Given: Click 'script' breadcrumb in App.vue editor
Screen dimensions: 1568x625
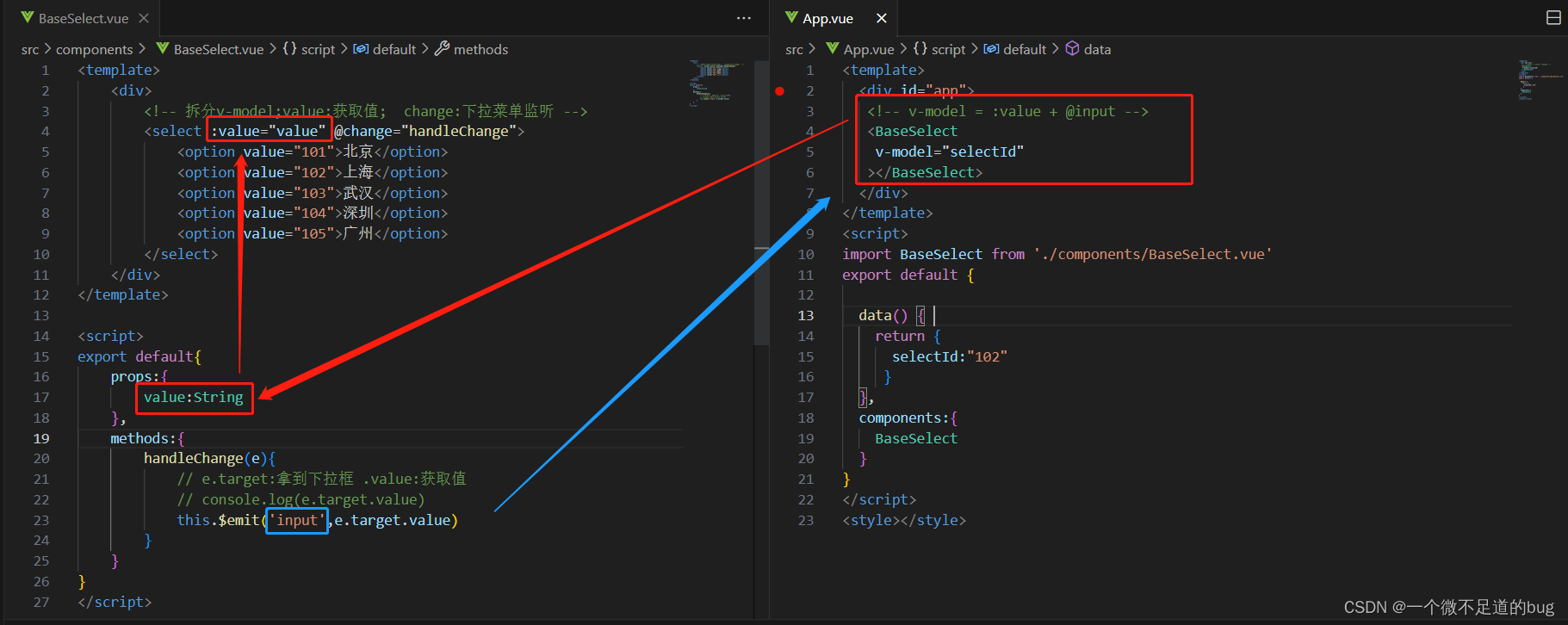Looking at the screenshot, I should pos(949,50).
